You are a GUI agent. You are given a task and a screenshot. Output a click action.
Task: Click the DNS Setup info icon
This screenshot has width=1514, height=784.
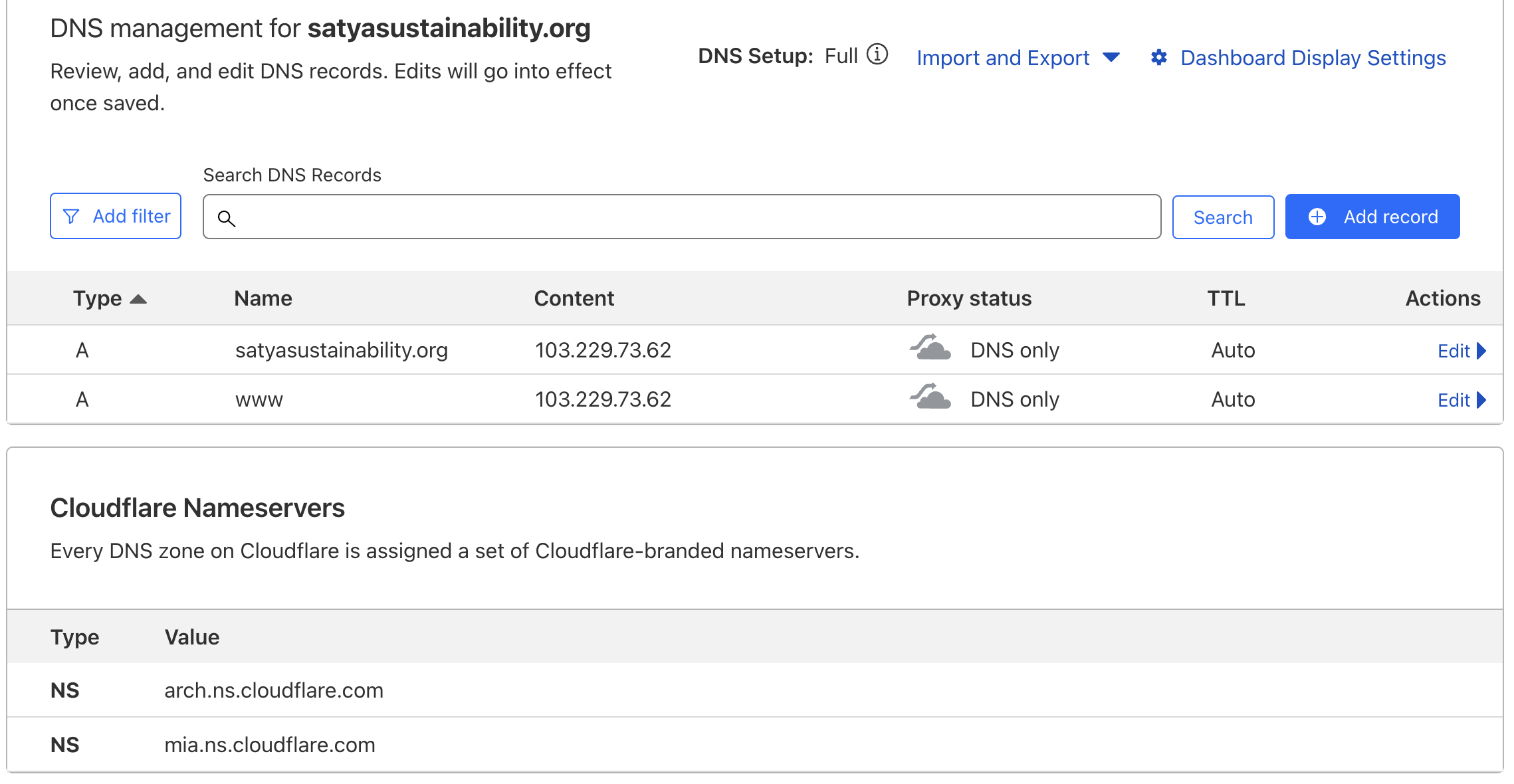(x=877, y=54)
